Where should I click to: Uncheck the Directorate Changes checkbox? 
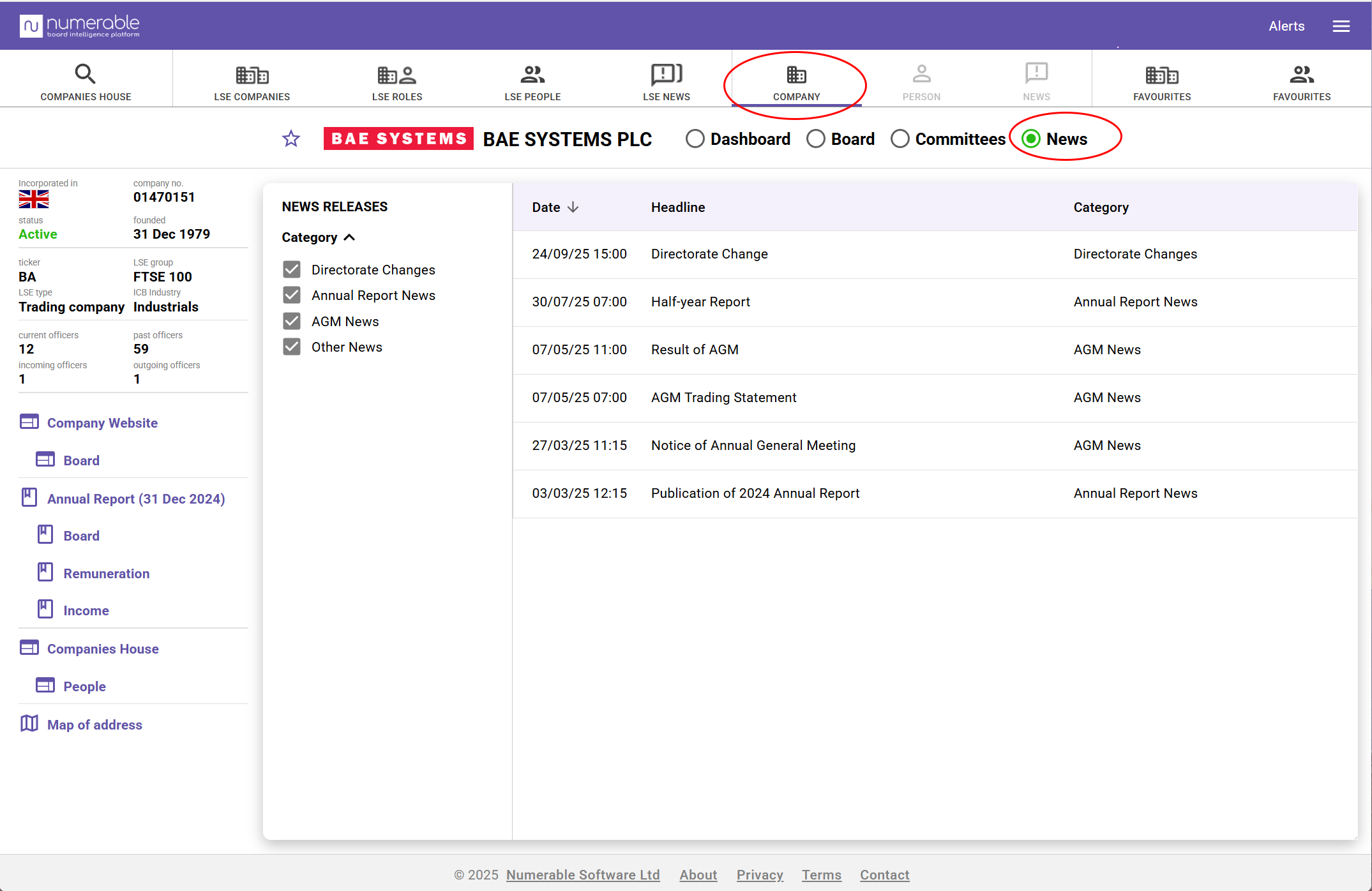coord(292,269)
